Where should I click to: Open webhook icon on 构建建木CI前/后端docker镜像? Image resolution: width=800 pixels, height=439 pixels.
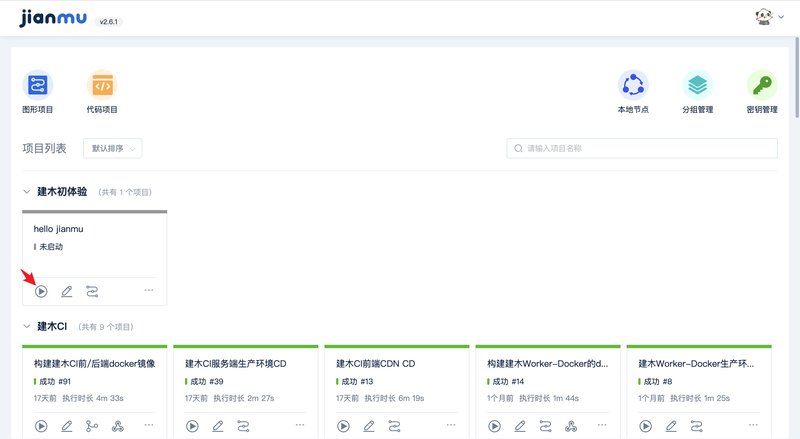pos(118,426)
